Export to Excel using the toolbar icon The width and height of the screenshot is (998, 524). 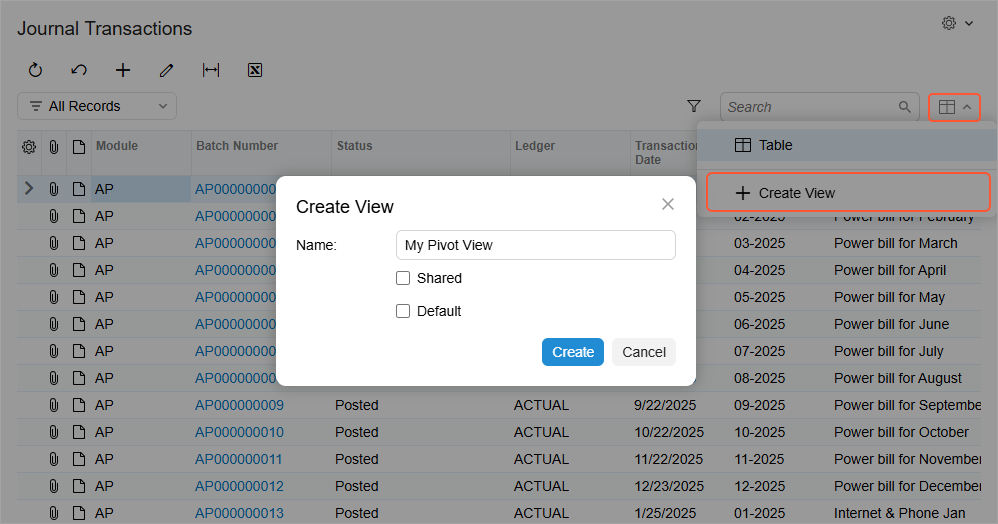click(255, 70)
